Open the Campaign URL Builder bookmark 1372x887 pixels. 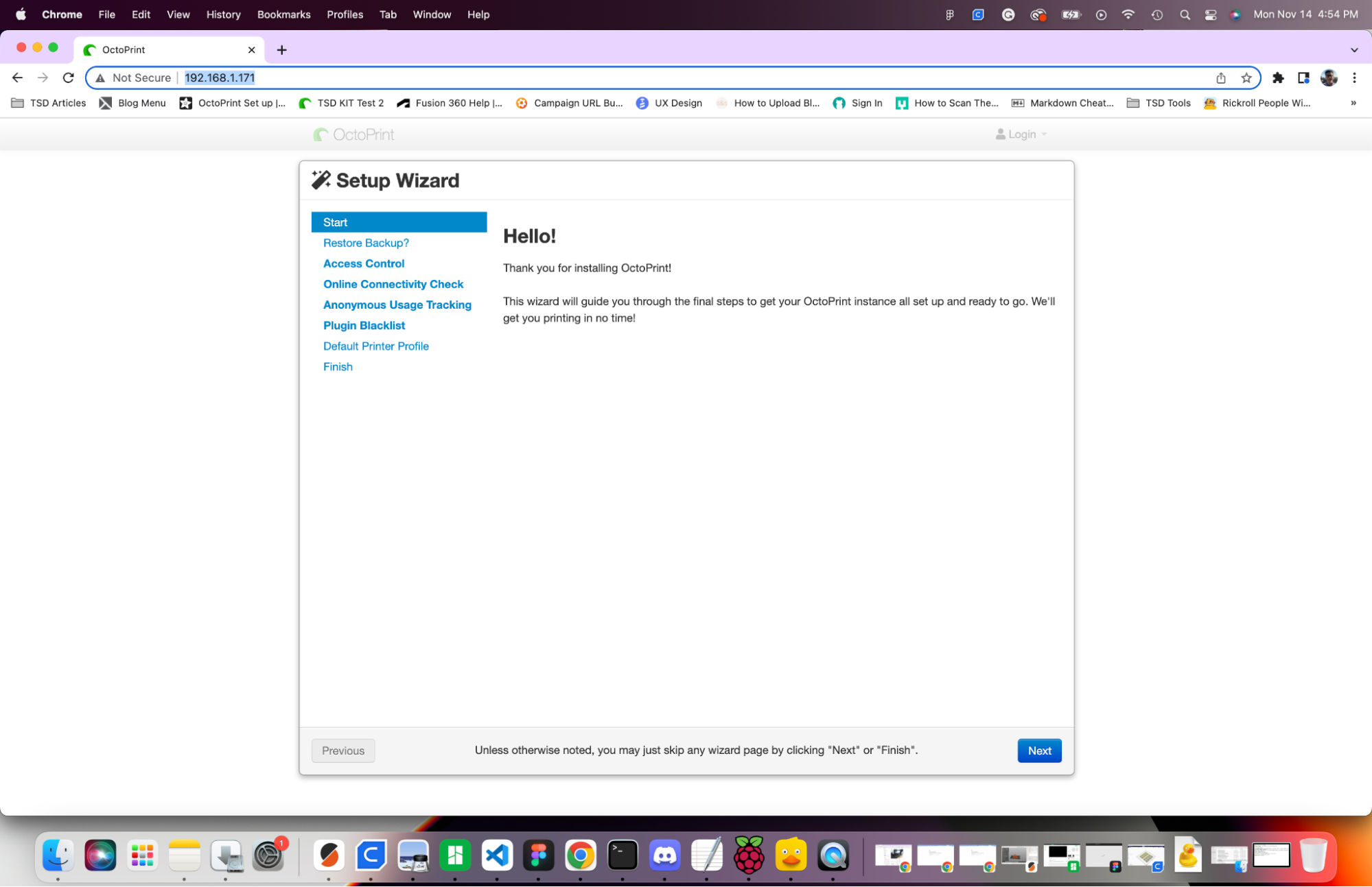(569, 103)
